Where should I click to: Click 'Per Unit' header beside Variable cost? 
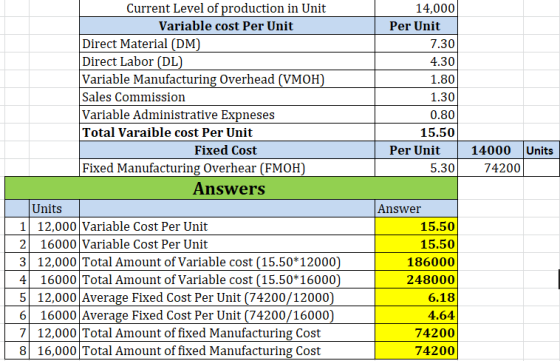[x=416, y=26]
